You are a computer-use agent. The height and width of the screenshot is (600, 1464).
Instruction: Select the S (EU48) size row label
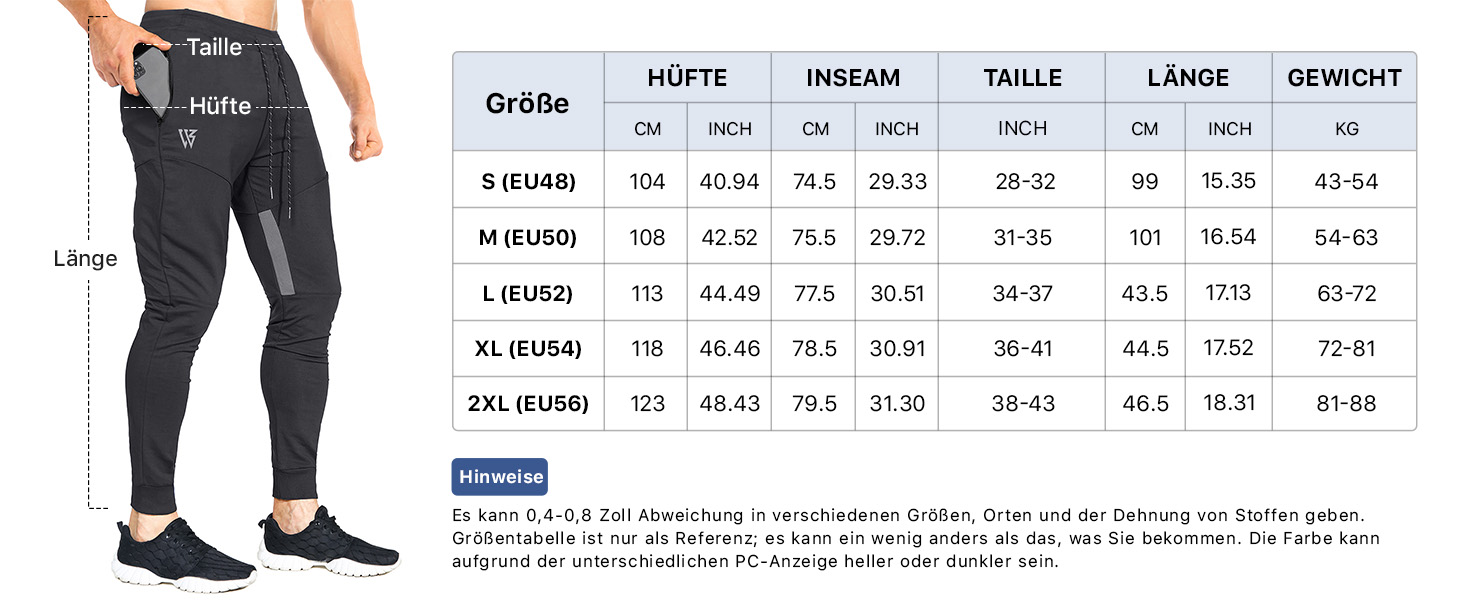click(x=527, y=182)
